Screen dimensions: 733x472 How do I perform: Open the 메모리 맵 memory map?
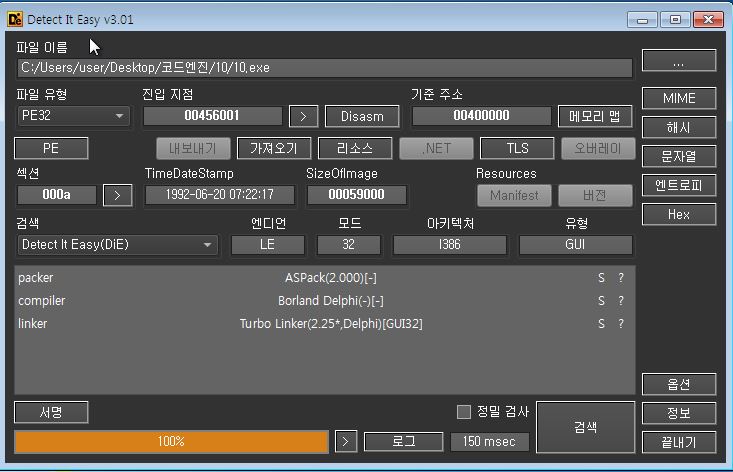coord(595,116)
